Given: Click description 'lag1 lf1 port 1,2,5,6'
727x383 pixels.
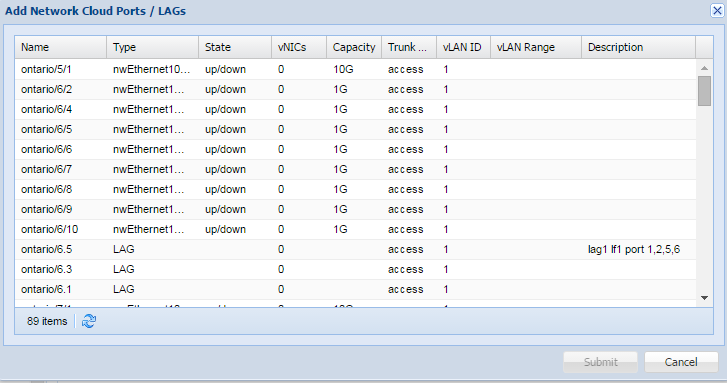Looking at the screenshot, I should [634, 249].
